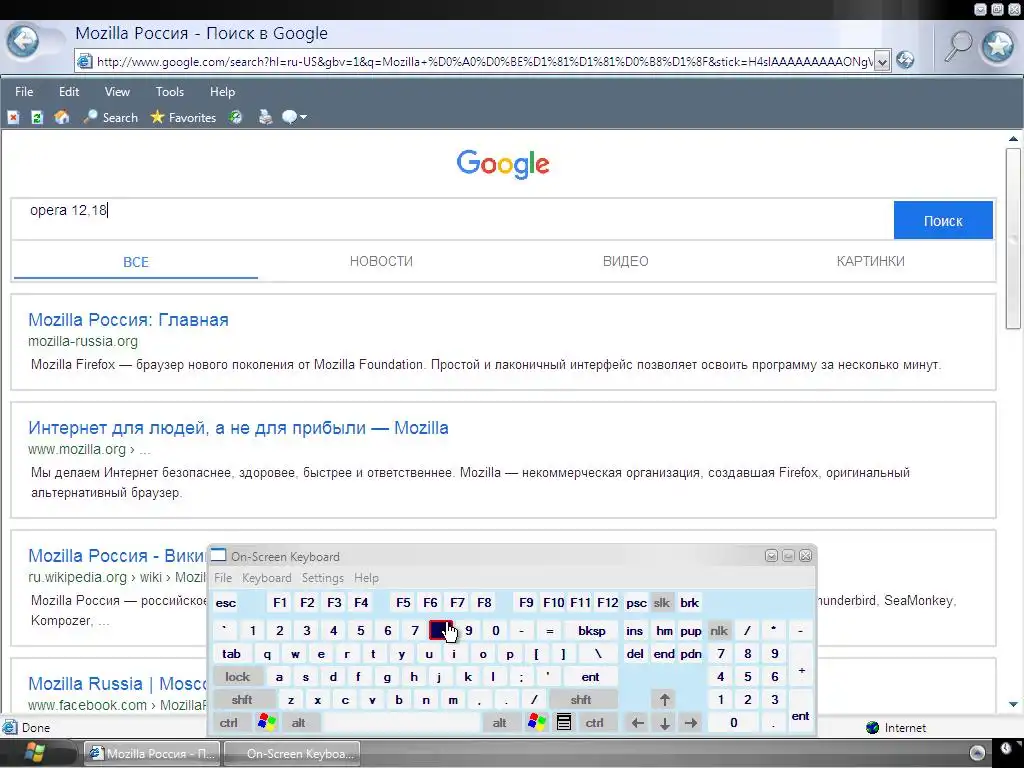Image resolution: width=1024 pixels, height=768 pixels.
Task: Toggle the left shft key
Action: tap(242, 700)
